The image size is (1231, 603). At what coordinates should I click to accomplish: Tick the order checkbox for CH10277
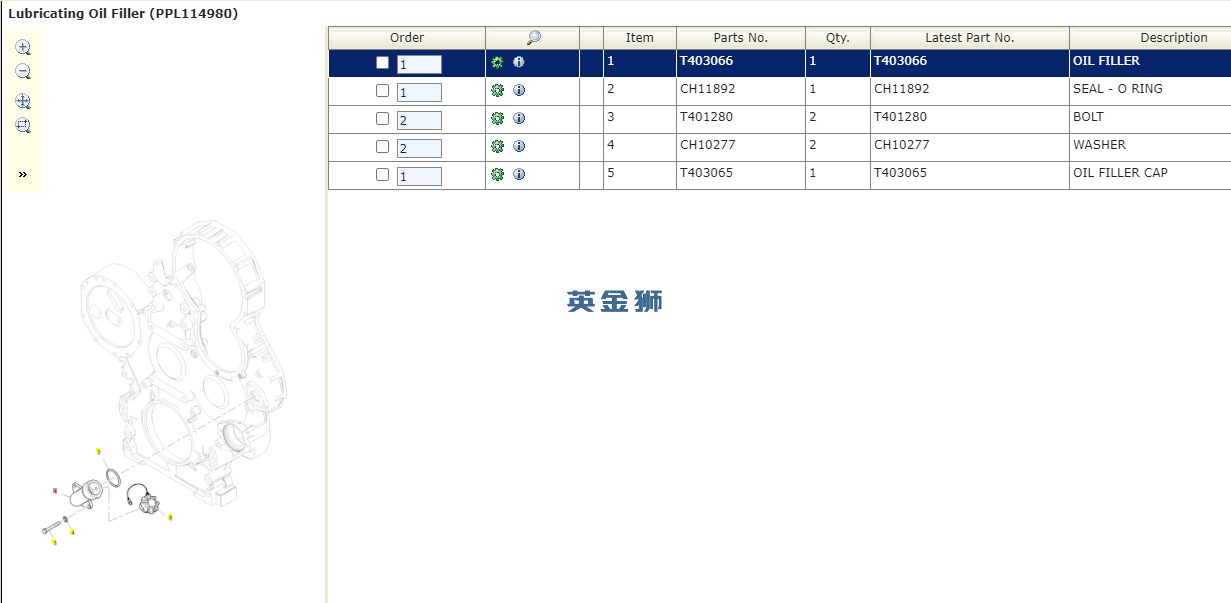[382, 146]
